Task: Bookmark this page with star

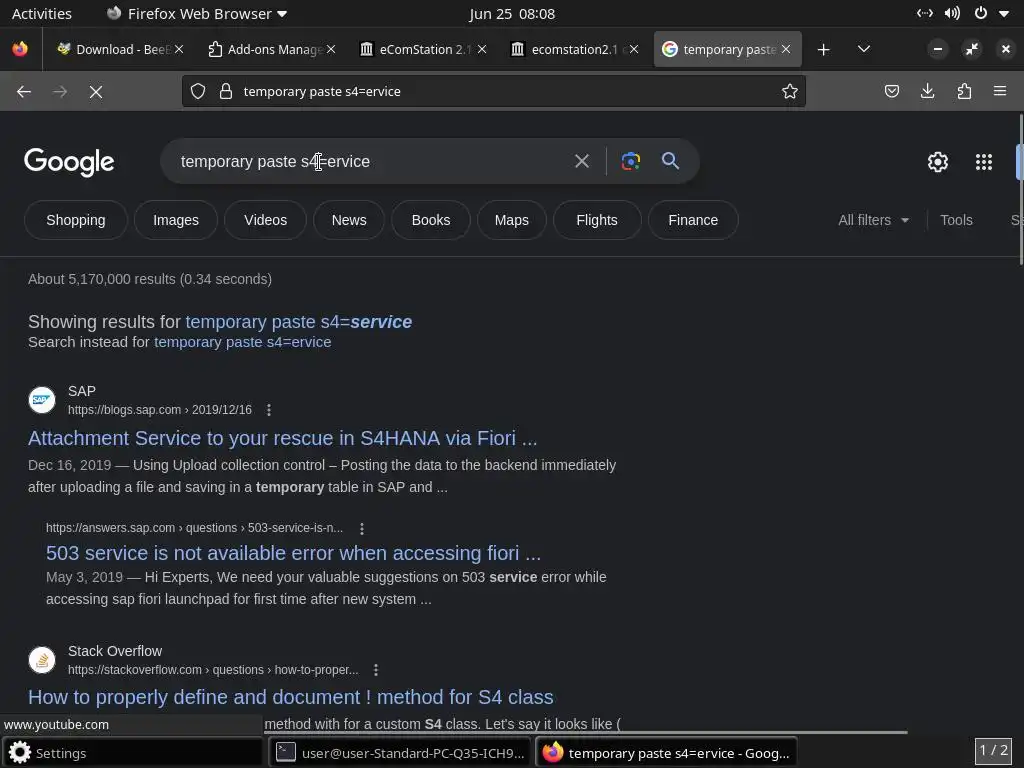Action: click(790, 91)
